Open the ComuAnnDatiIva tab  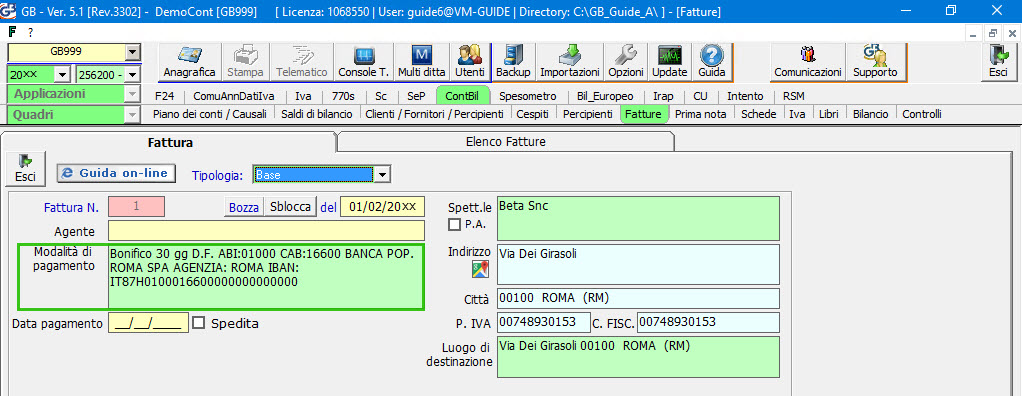[234, 96]
